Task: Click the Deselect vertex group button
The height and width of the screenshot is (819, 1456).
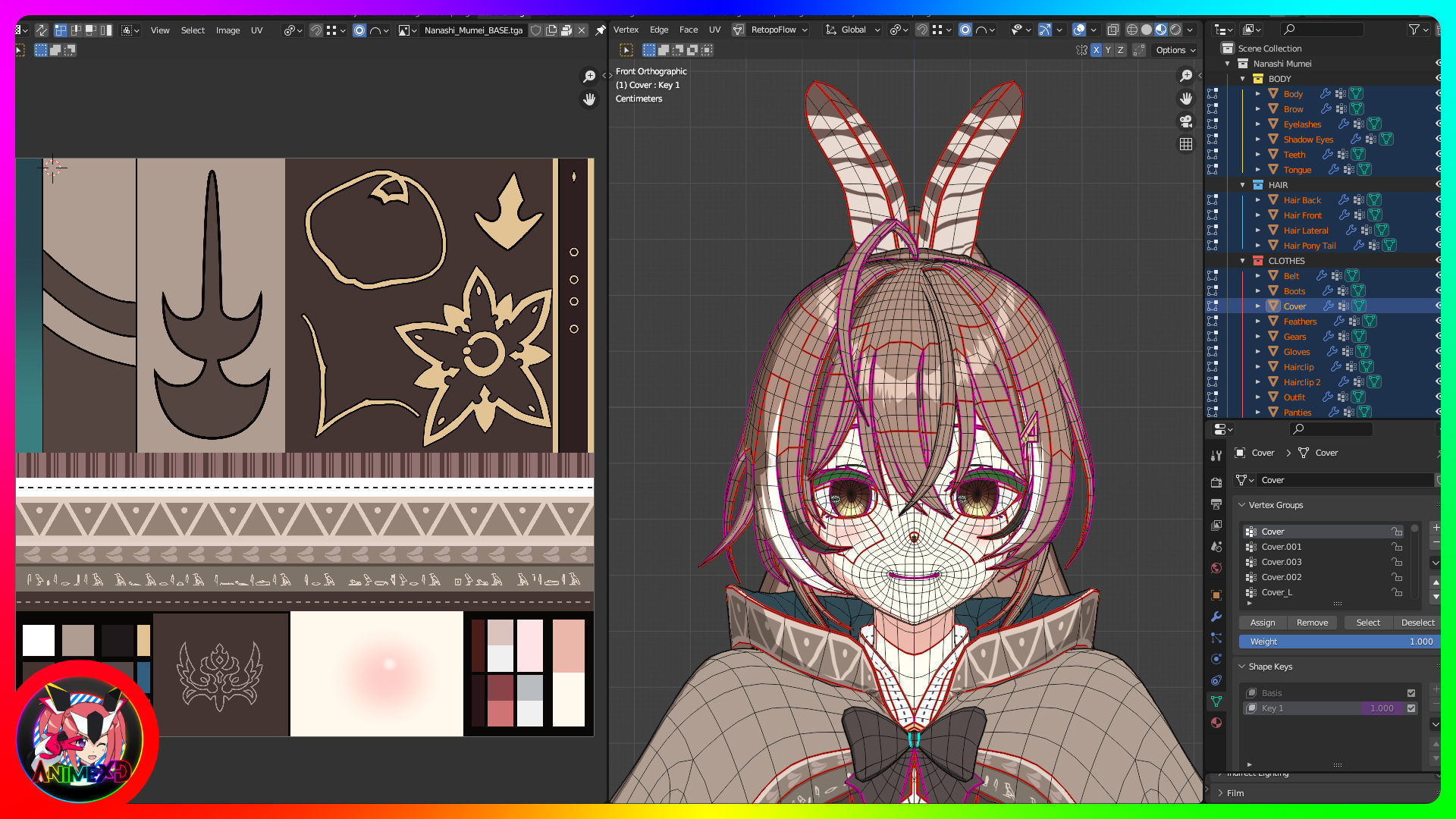Action: point(1417,623)
